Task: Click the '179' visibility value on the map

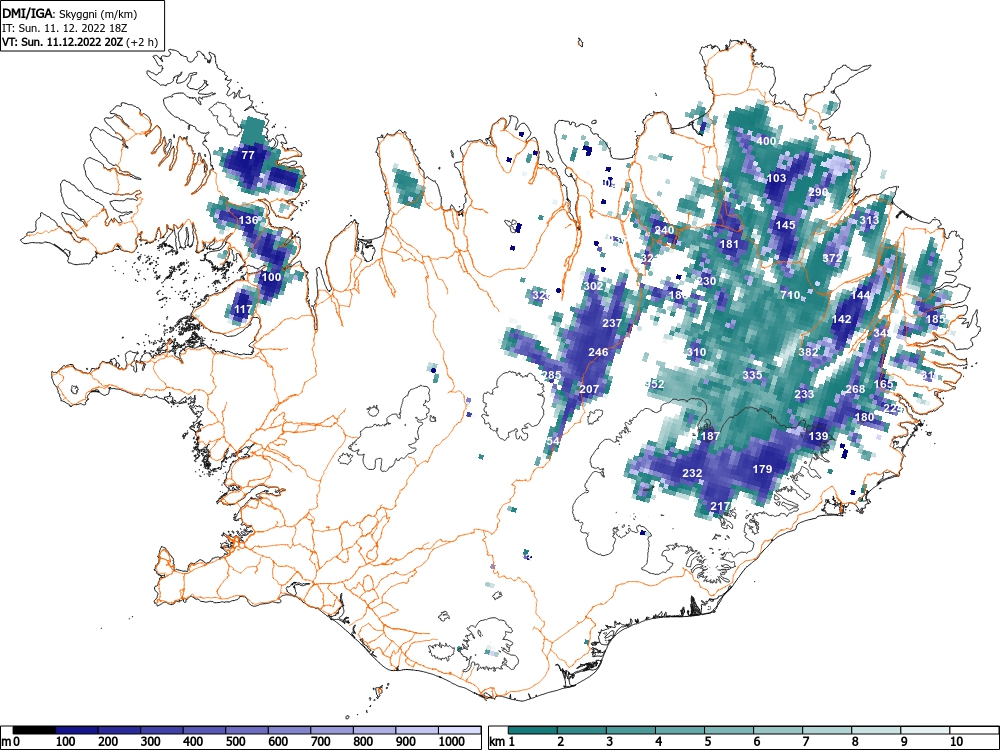Action: point(762,469)
